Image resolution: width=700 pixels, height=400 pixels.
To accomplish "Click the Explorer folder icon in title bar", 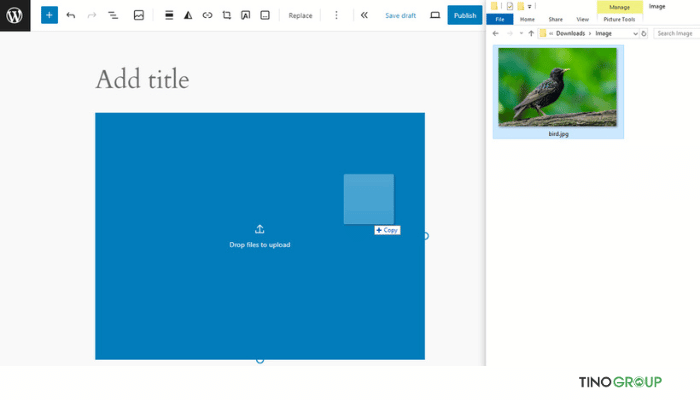I will tap(494, 6).
